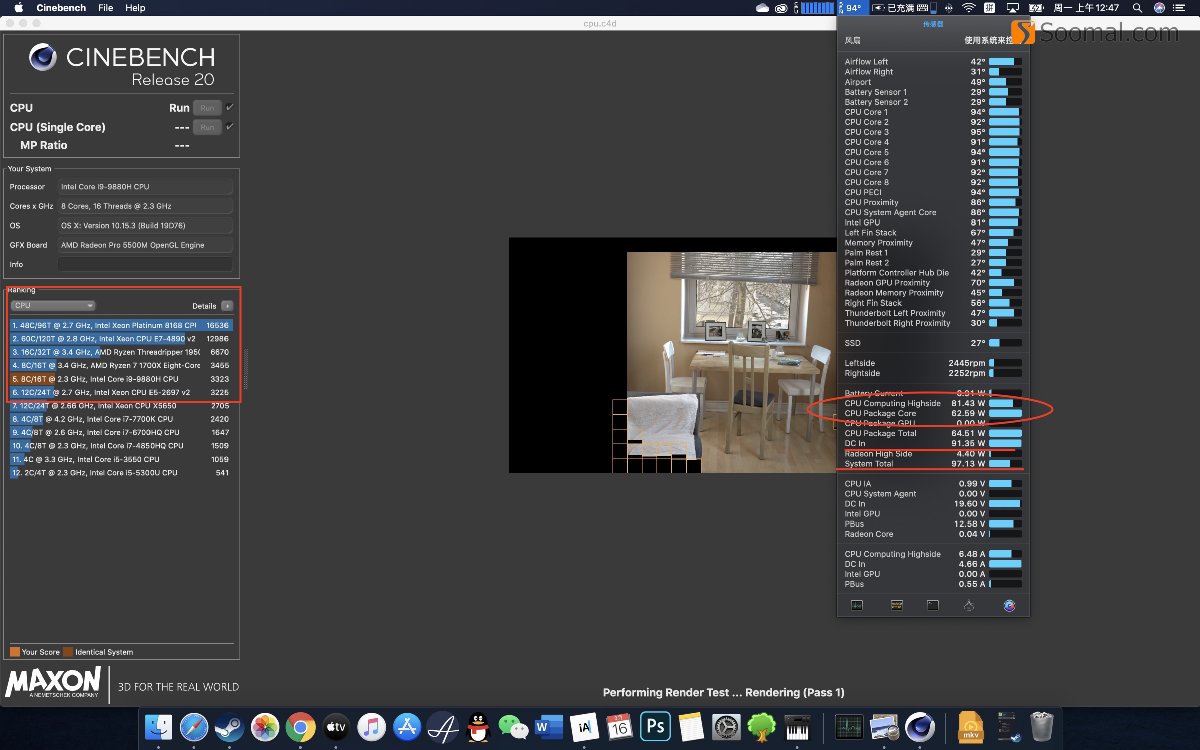Open Steam from the dock

[229, 726]
